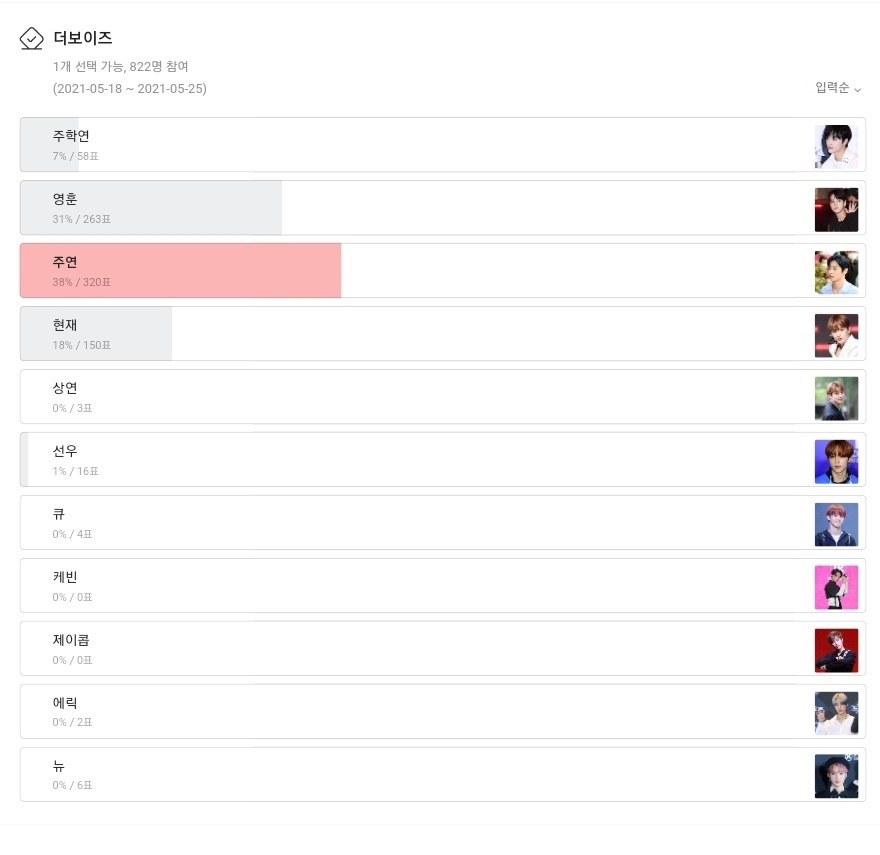Choose the 뉴 poll row
This screenshot has width=880, height=855.
(443, 774)
